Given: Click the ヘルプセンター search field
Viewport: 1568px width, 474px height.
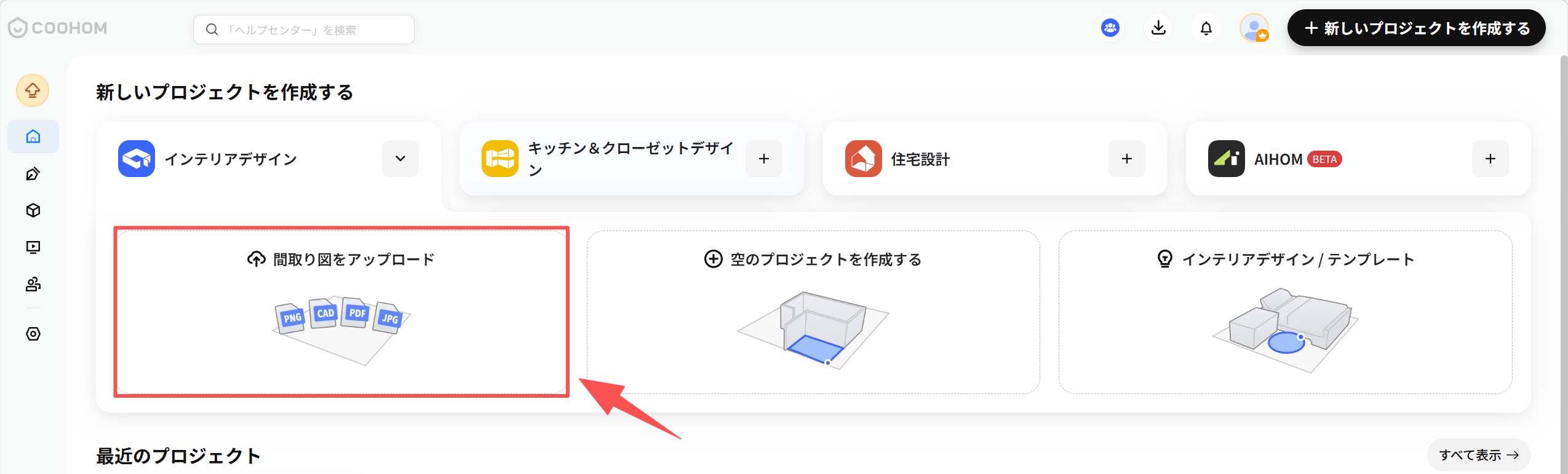Looking at the screenshot, I should pos(304,30).
